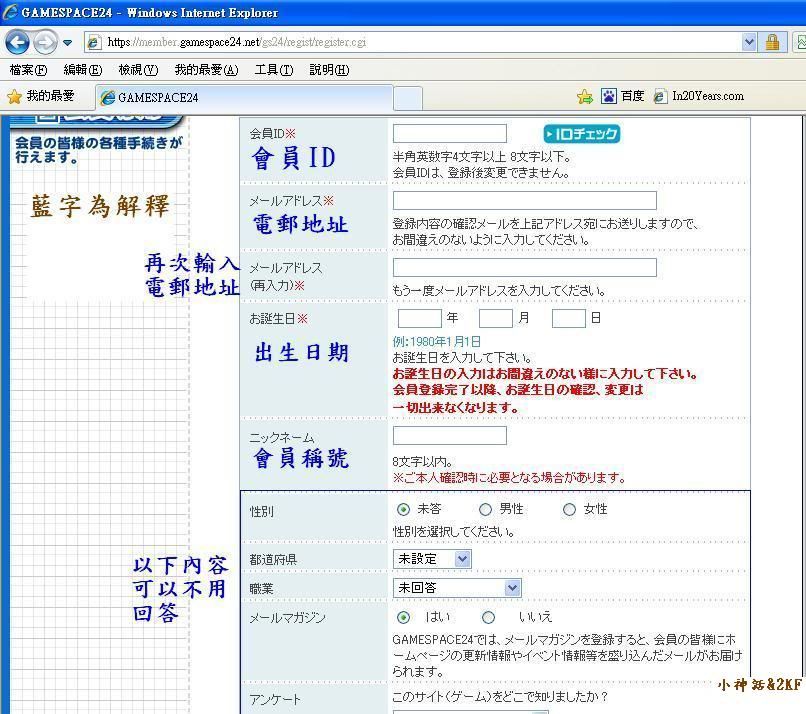This screenshot has width=806, height=714.
Task: Open the address bar URL history dropdown
Action: click(749, 42)
